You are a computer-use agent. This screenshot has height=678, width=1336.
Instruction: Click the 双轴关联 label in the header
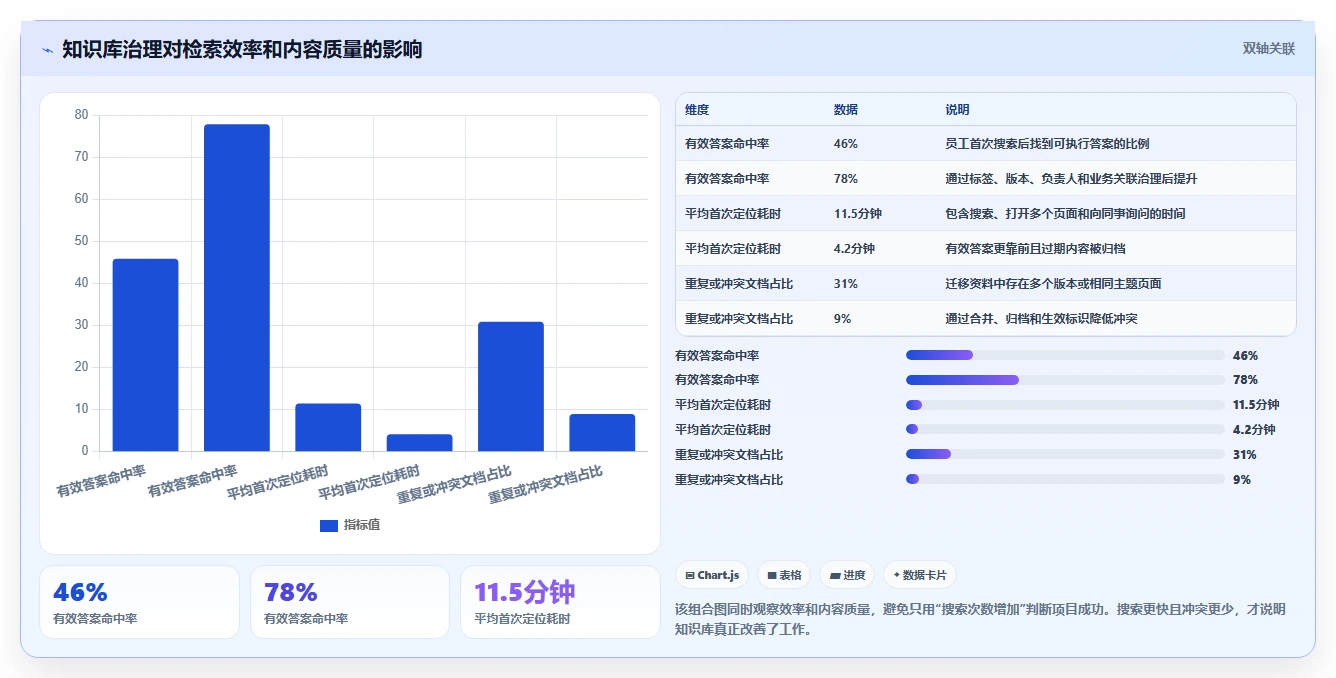1268,48
